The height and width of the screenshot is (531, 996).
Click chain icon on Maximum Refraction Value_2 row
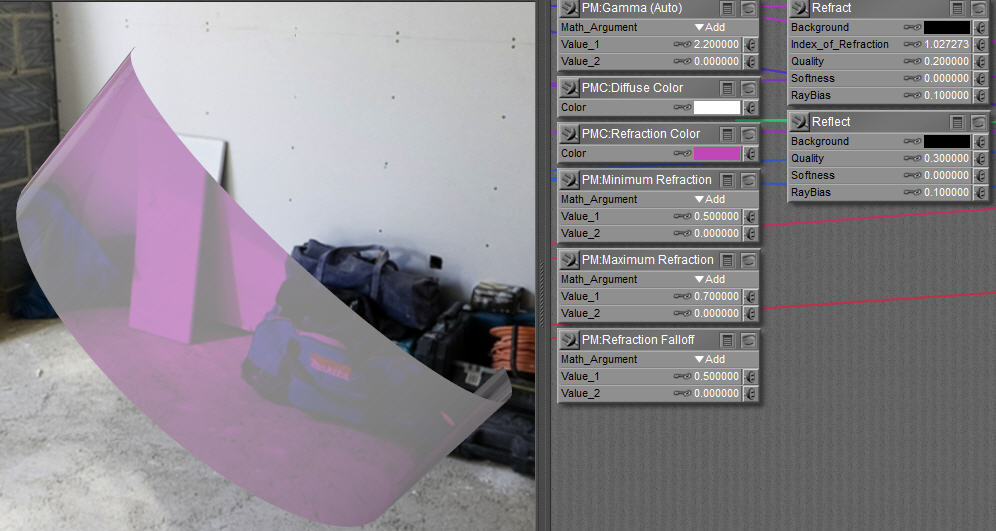point(682,313)
